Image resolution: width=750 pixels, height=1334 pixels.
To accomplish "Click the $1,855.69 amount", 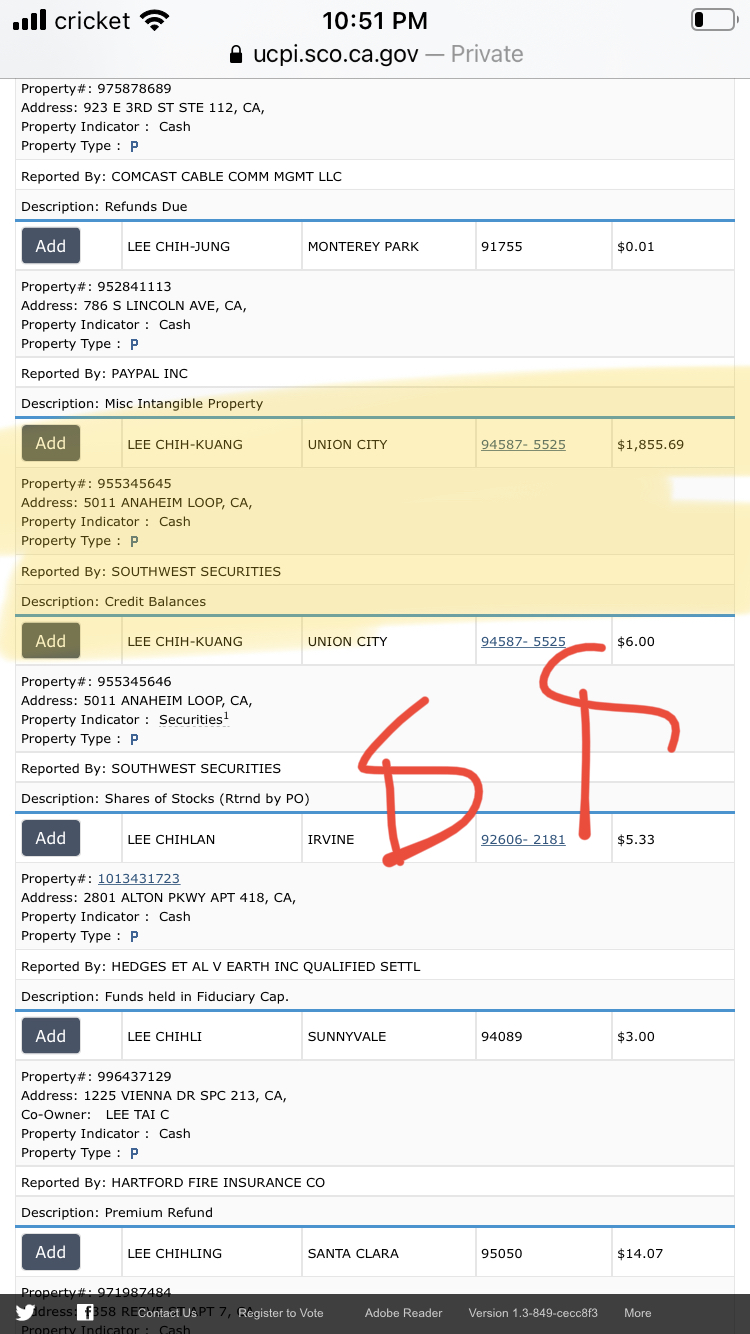I will pyautogui.click(x=651, y=444).
